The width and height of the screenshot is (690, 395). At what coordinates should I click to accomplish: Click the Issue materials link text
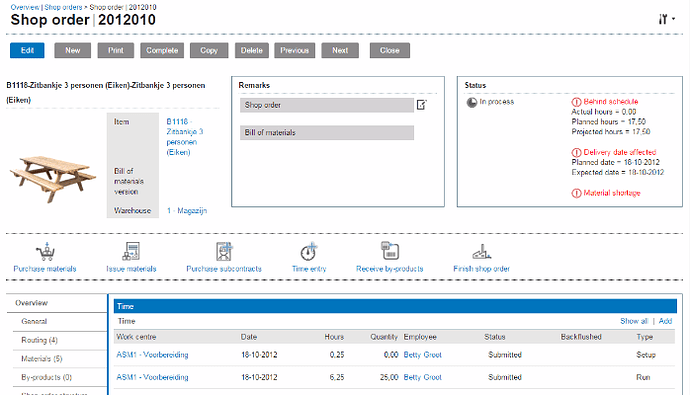coord(131,269)
